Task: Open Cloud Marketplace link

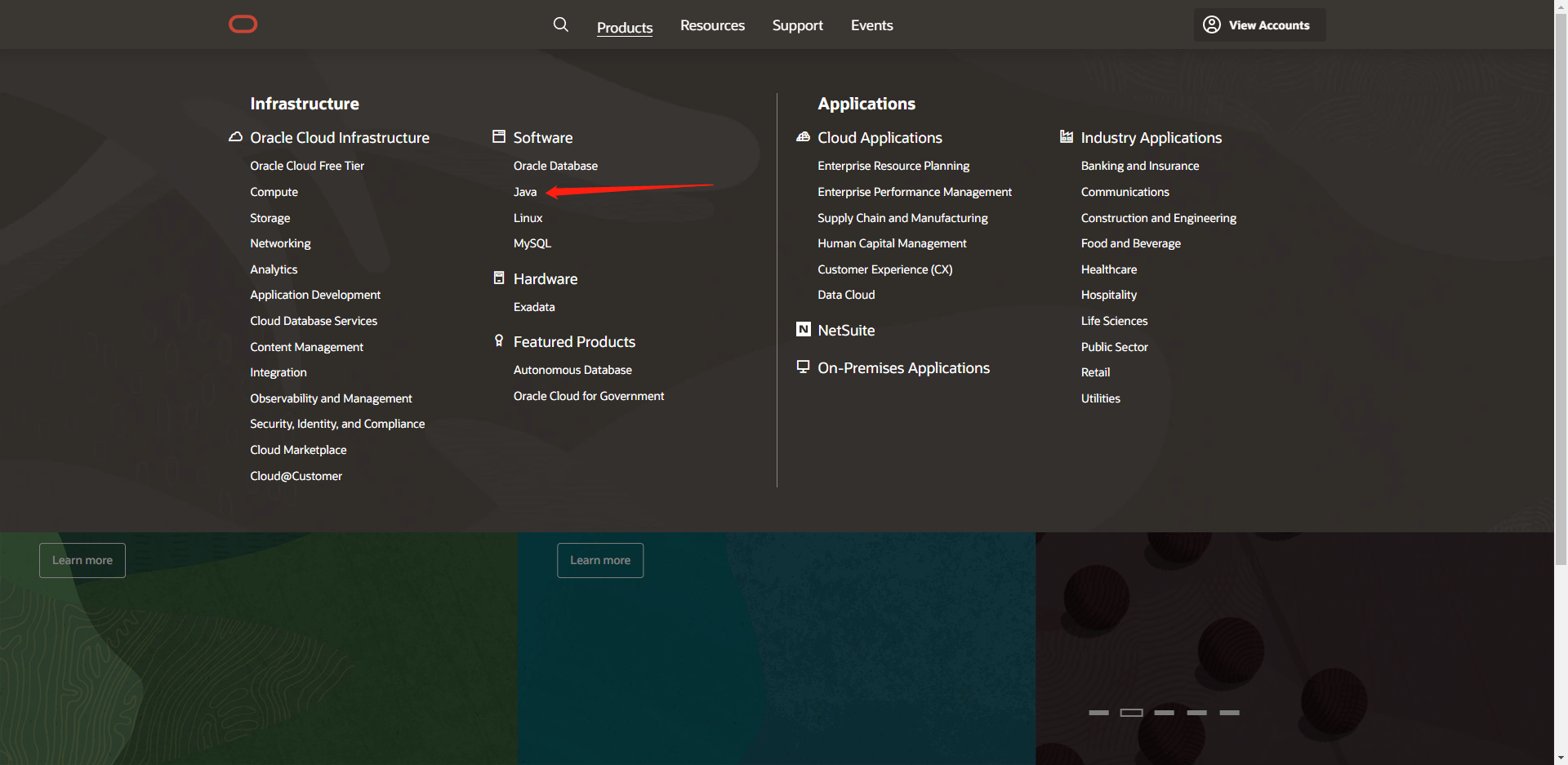Action: coord(298,450)
